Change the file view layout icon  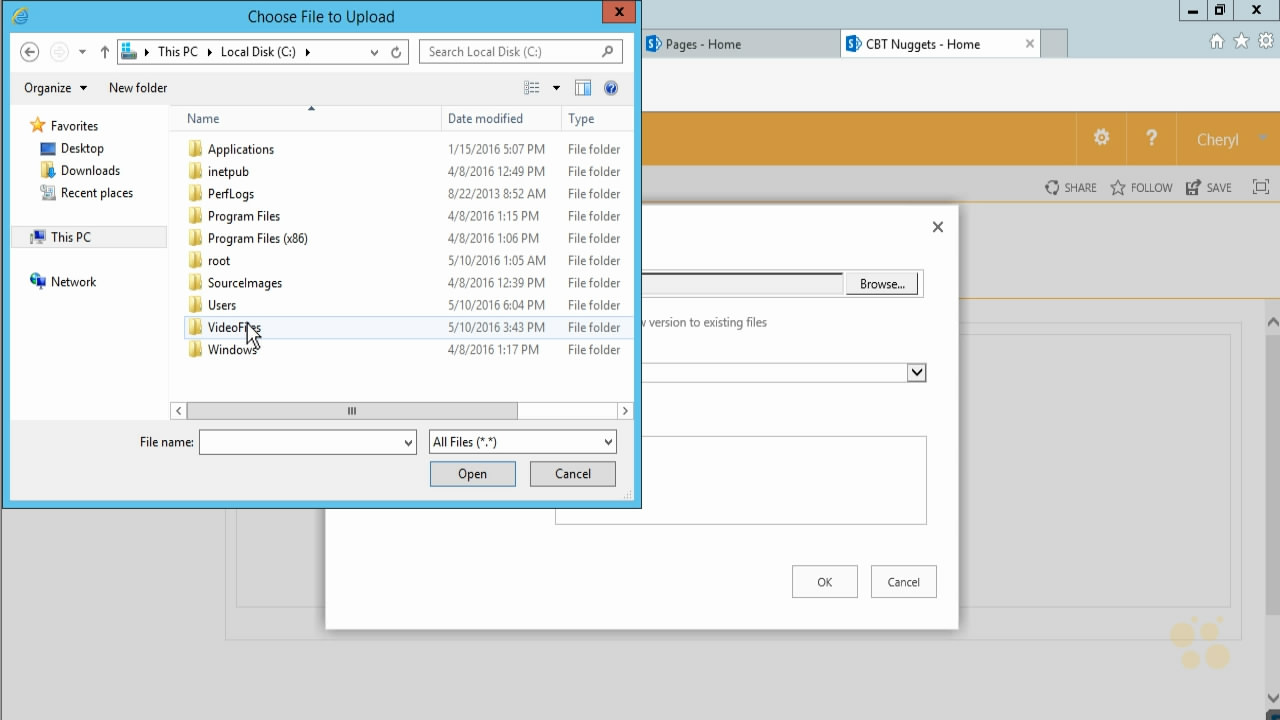pos(532,88)
